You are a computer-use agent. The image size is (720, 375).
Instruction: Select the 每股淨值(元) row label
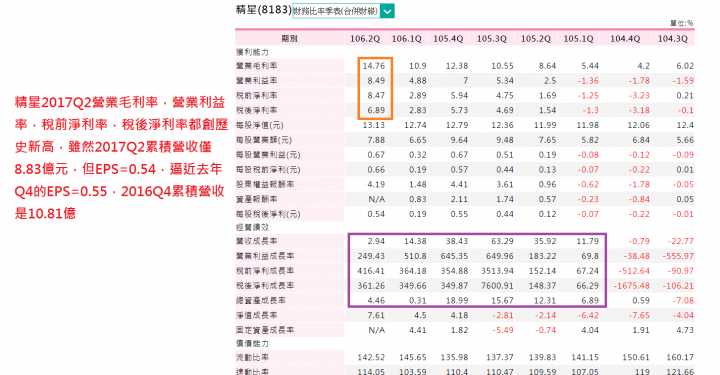(260, 125)
